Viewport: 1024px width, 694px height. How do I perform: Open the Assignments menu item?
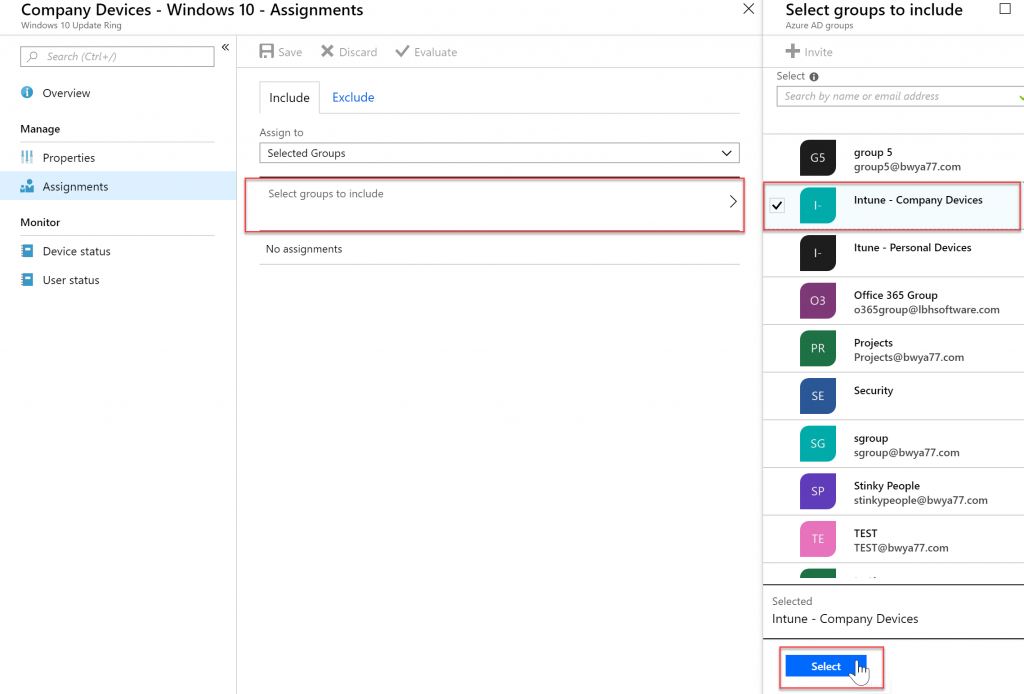point(118,186)
